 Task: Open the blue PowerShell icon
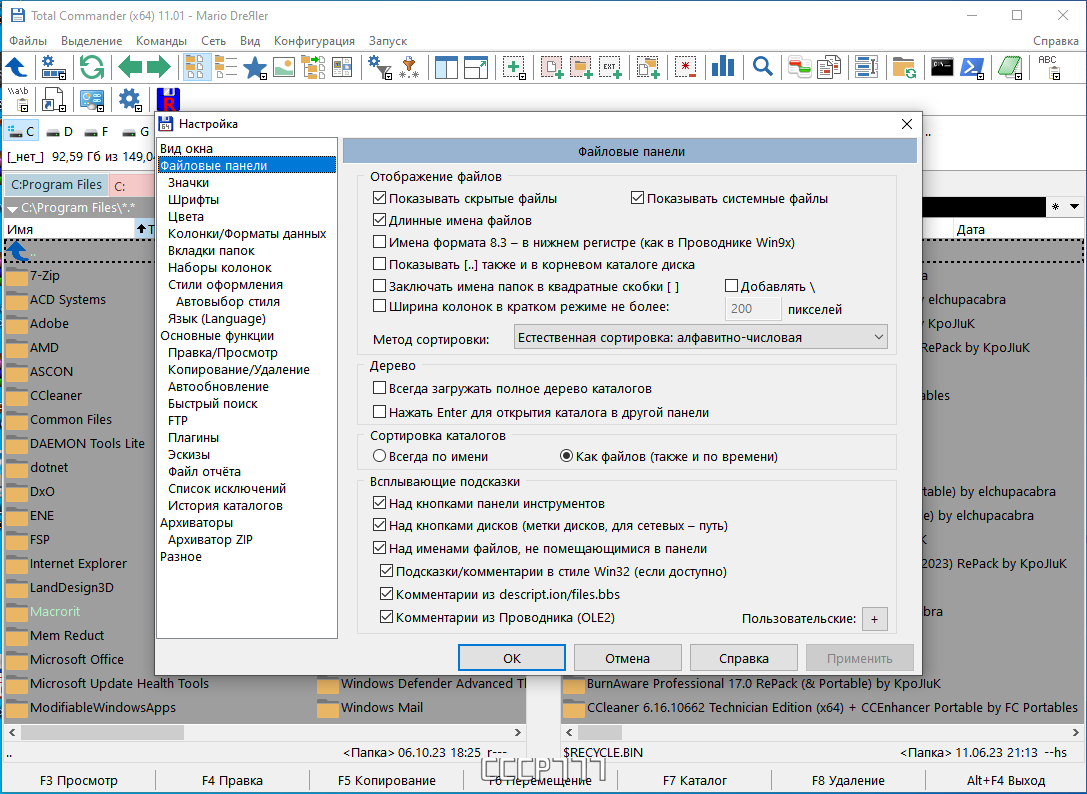(x=971, y=67)
